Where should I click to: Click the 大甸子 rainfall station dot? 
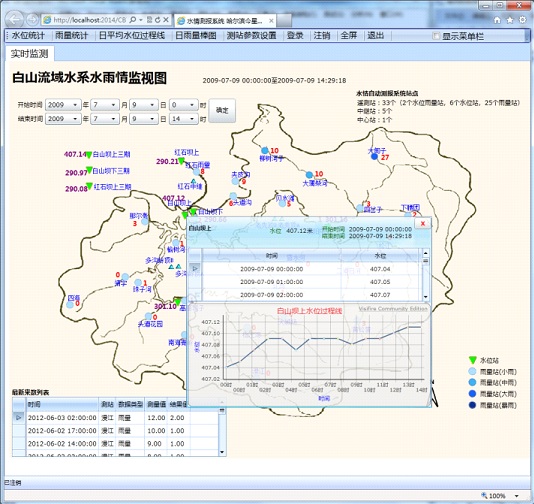[x=374, y=157]
